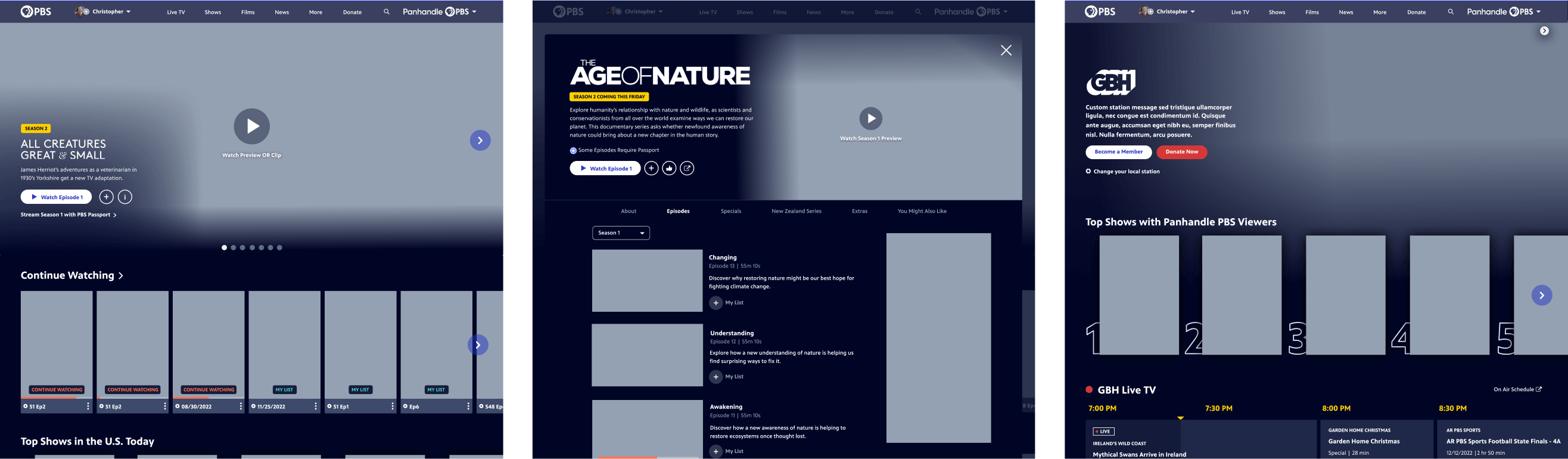
Task: Select the first active dot under the All Creatures hero carousel
Action: pyautogui.click(x=224, y=248)
